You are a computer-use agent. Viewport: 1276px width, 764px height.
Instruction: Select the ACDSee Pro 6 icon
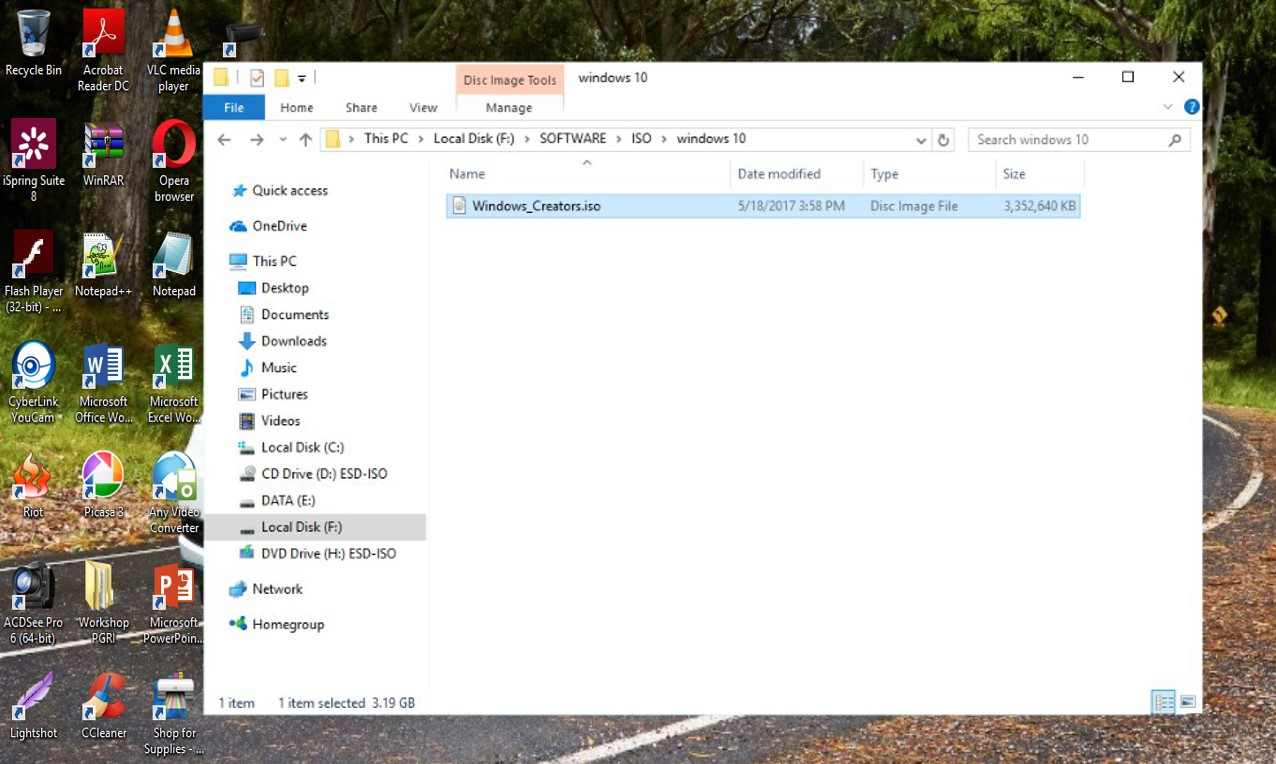[33, 602]
